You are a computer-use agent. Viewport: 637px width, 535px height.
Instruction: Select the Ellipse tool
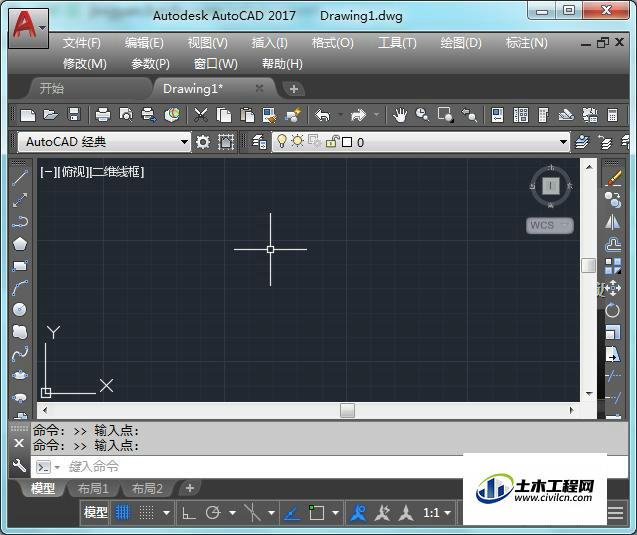click(x=20, y=375)
